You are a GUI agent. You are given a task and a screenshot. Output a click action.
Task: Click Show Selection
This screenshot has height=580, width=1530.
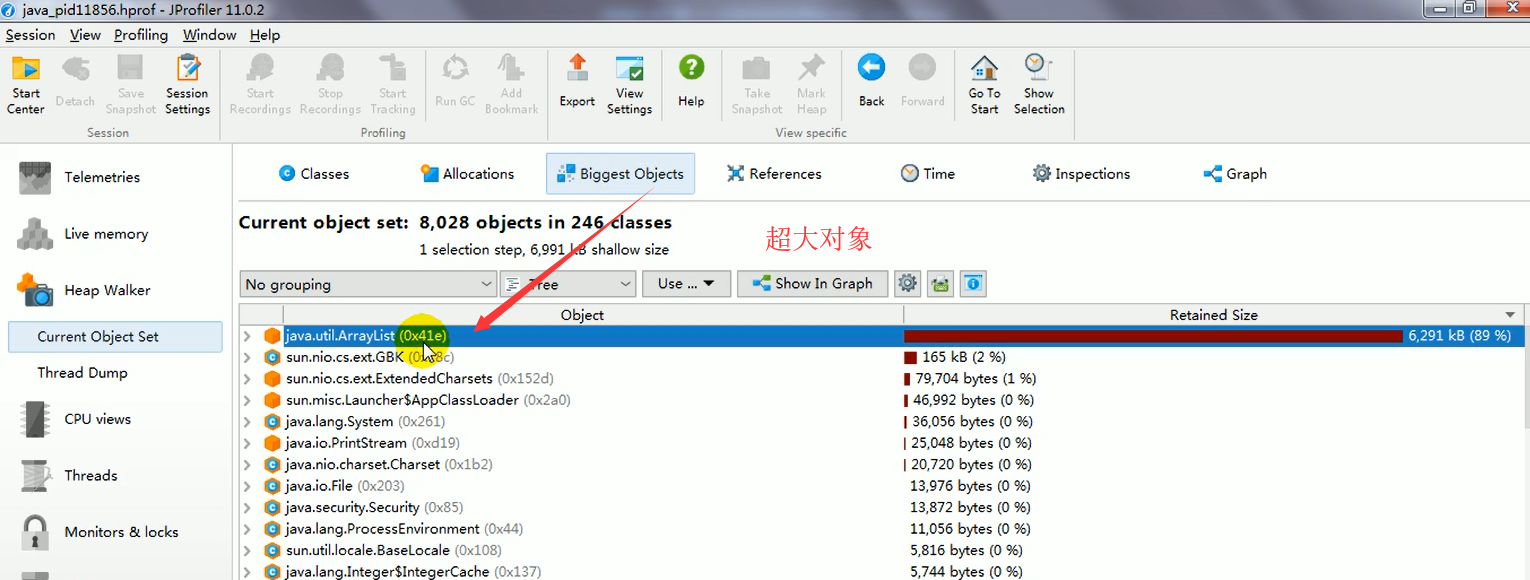click(x=1039, y=85)
